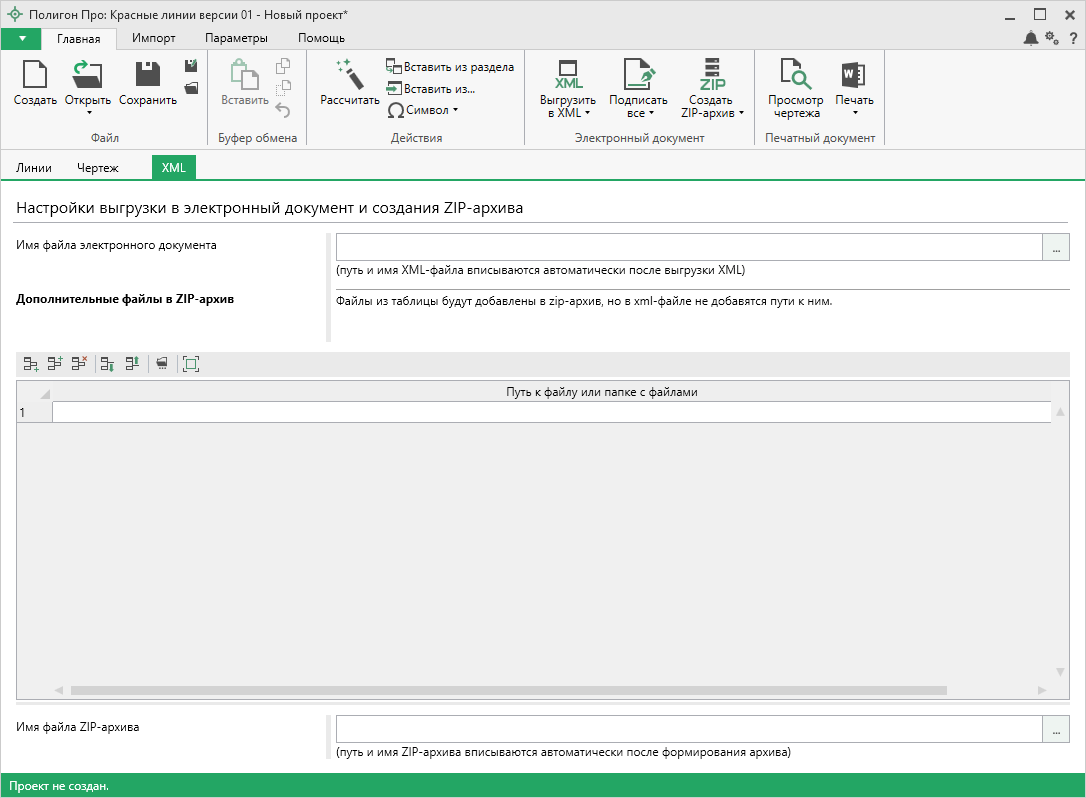Switch to the Чертеж tab
Image resolution: width=1086 pixels, height=798 pixels.
coord(98,168)
